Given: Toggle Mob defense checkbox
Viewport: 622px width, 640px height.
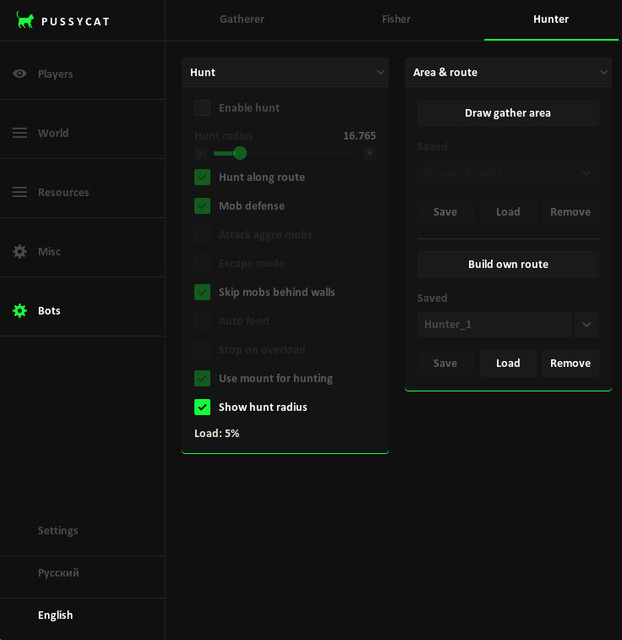Looking at the screenshot, I should click(x=202, y=206).
